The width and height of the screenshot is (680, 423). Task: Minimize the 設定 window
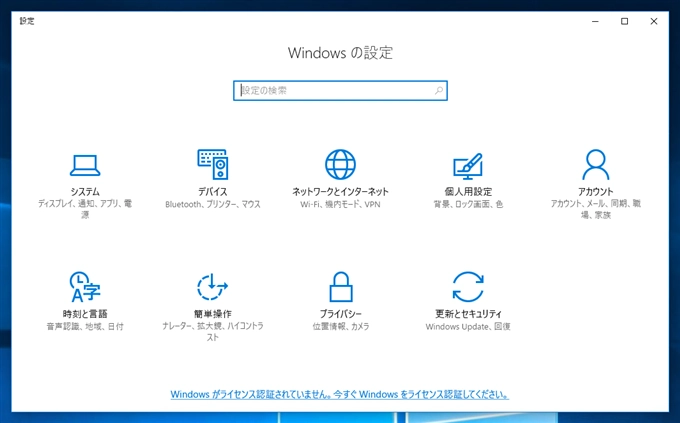tap(595, 21)
